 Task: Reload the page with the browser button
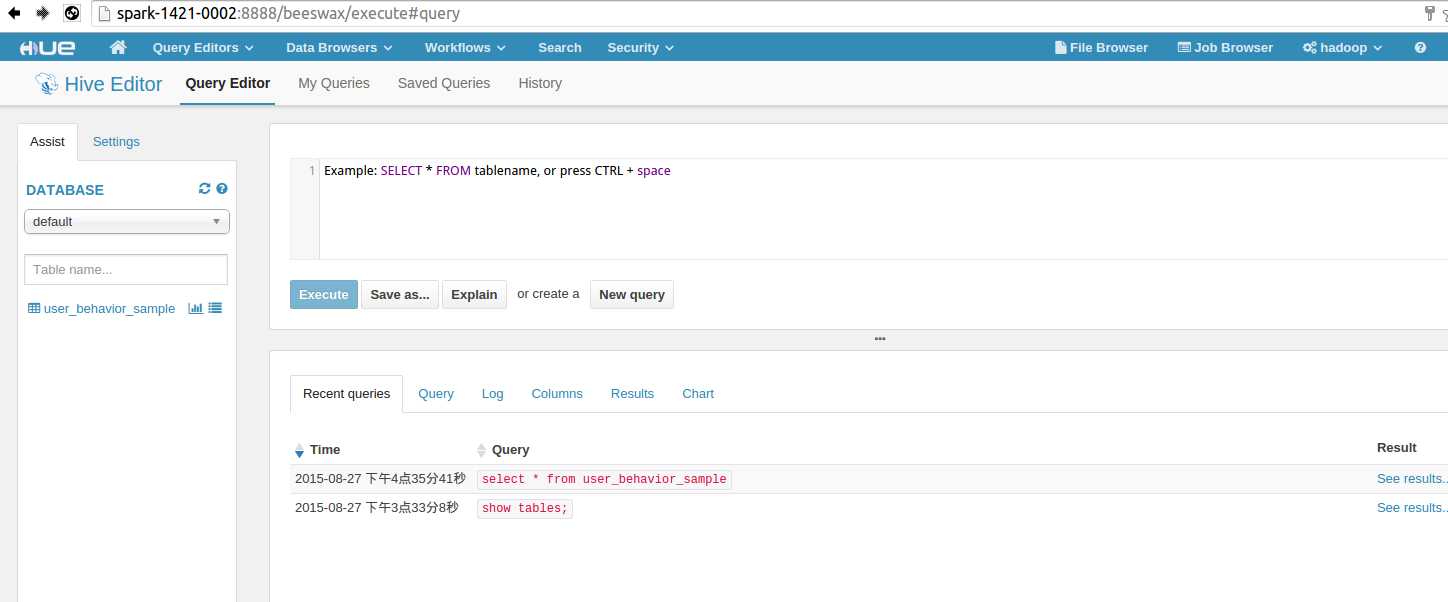(71, 14)
